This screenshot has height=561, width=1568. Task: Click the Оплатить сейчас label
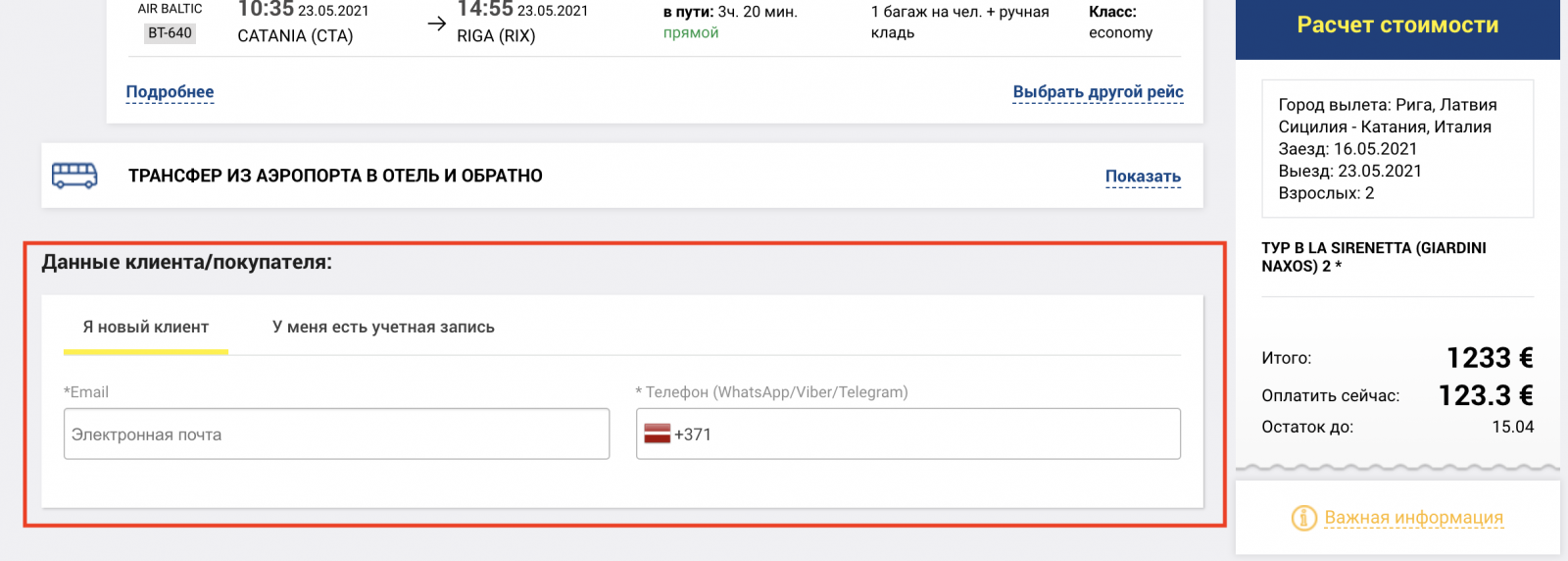[1330, 396]
